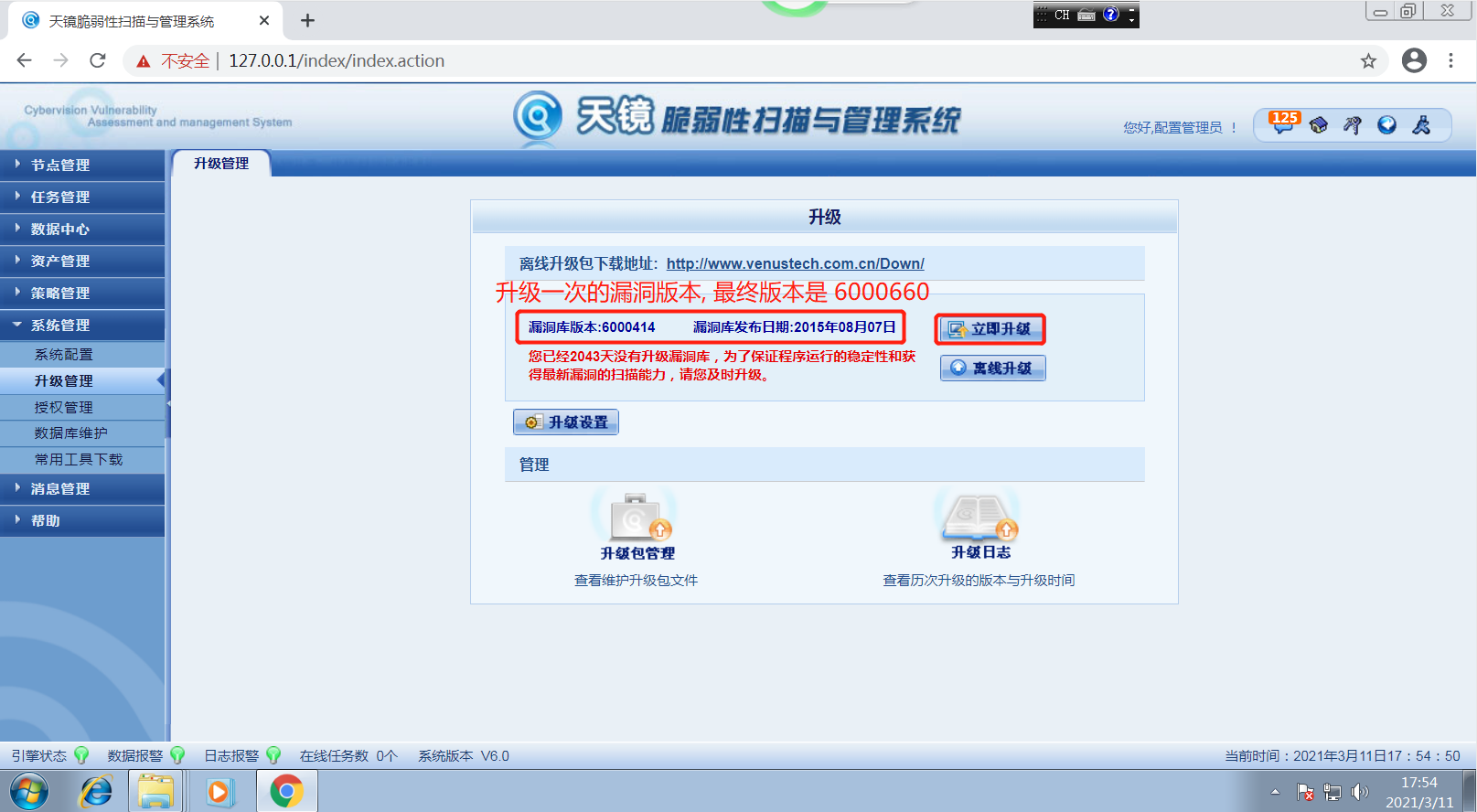Expand 资产管理 menu
Image resolution: width=1477 pixels, height=812 pixels.
click(82, 261)
